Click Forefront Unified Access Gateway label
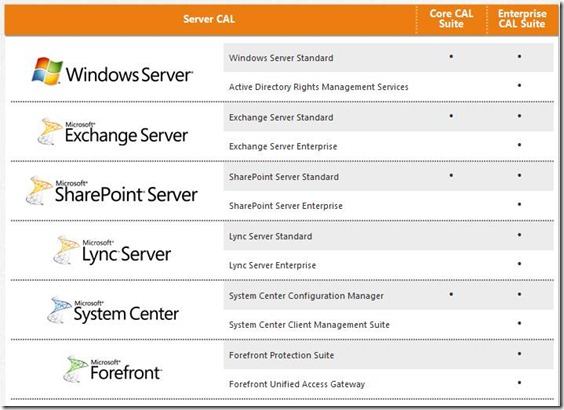 297,384
